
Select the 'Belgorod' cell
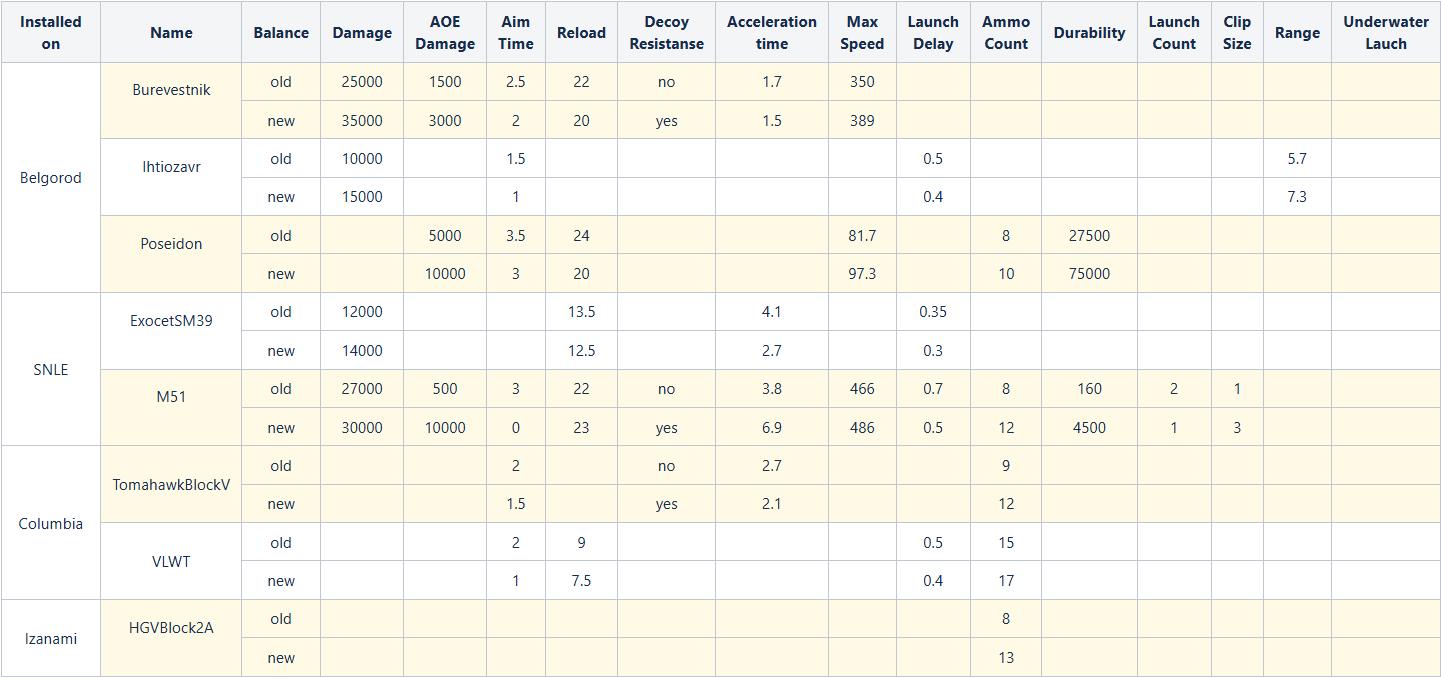coord(51,178)
